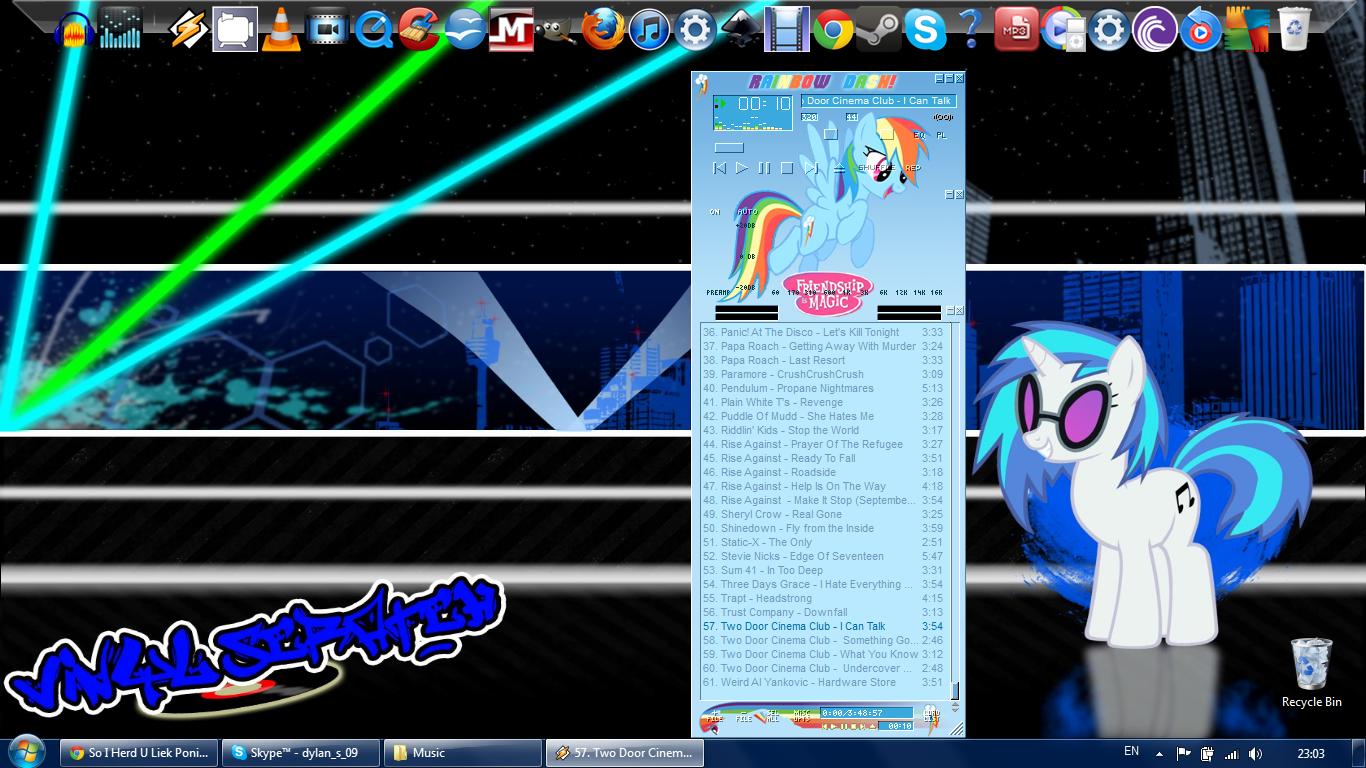
Task: Launch BitTorrent from the dock
Action: point(1154,30)
